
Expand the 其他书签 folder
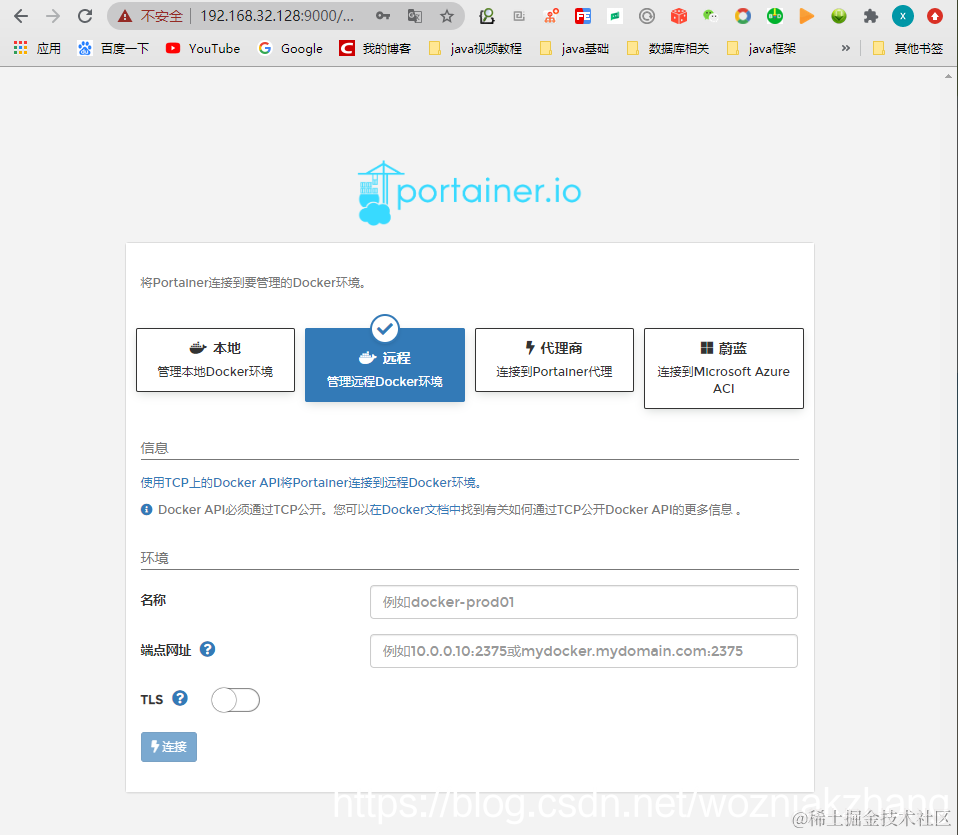(x=908, y=48)
